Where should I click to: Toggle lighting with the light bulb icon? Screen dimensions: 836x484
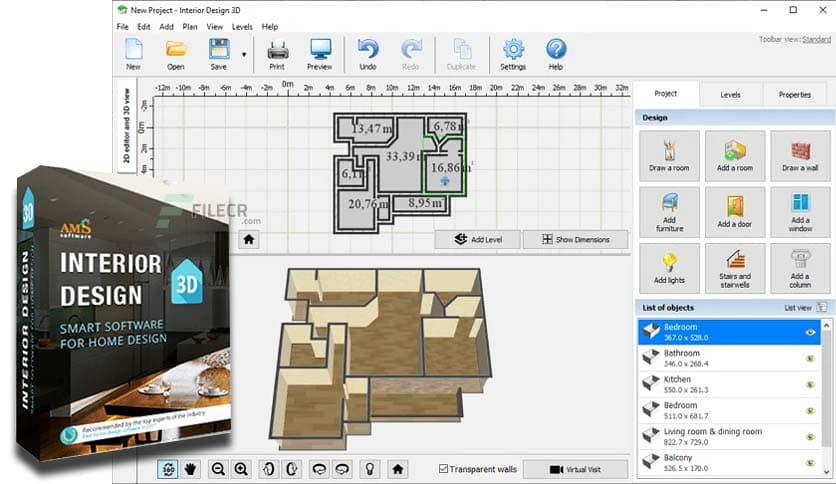tap(369, 469)
